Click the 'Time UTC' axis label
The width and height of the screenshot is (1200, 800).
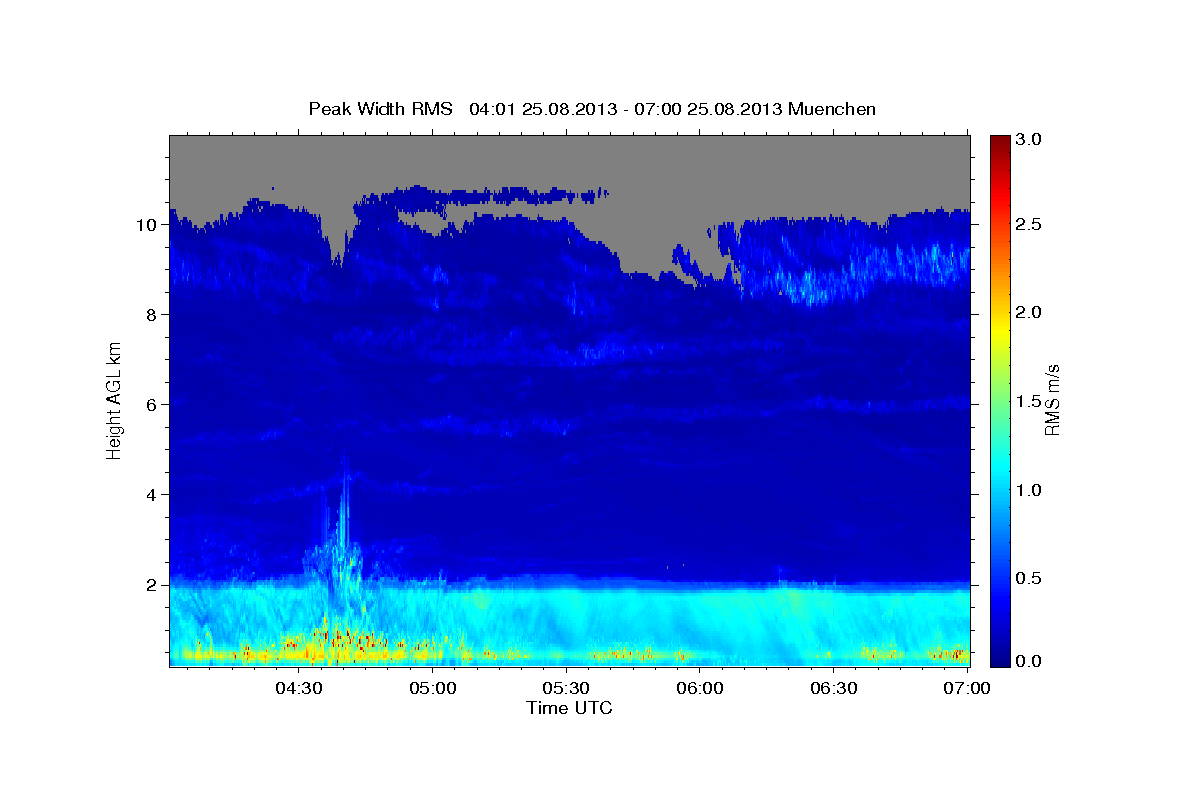point(569,708)
